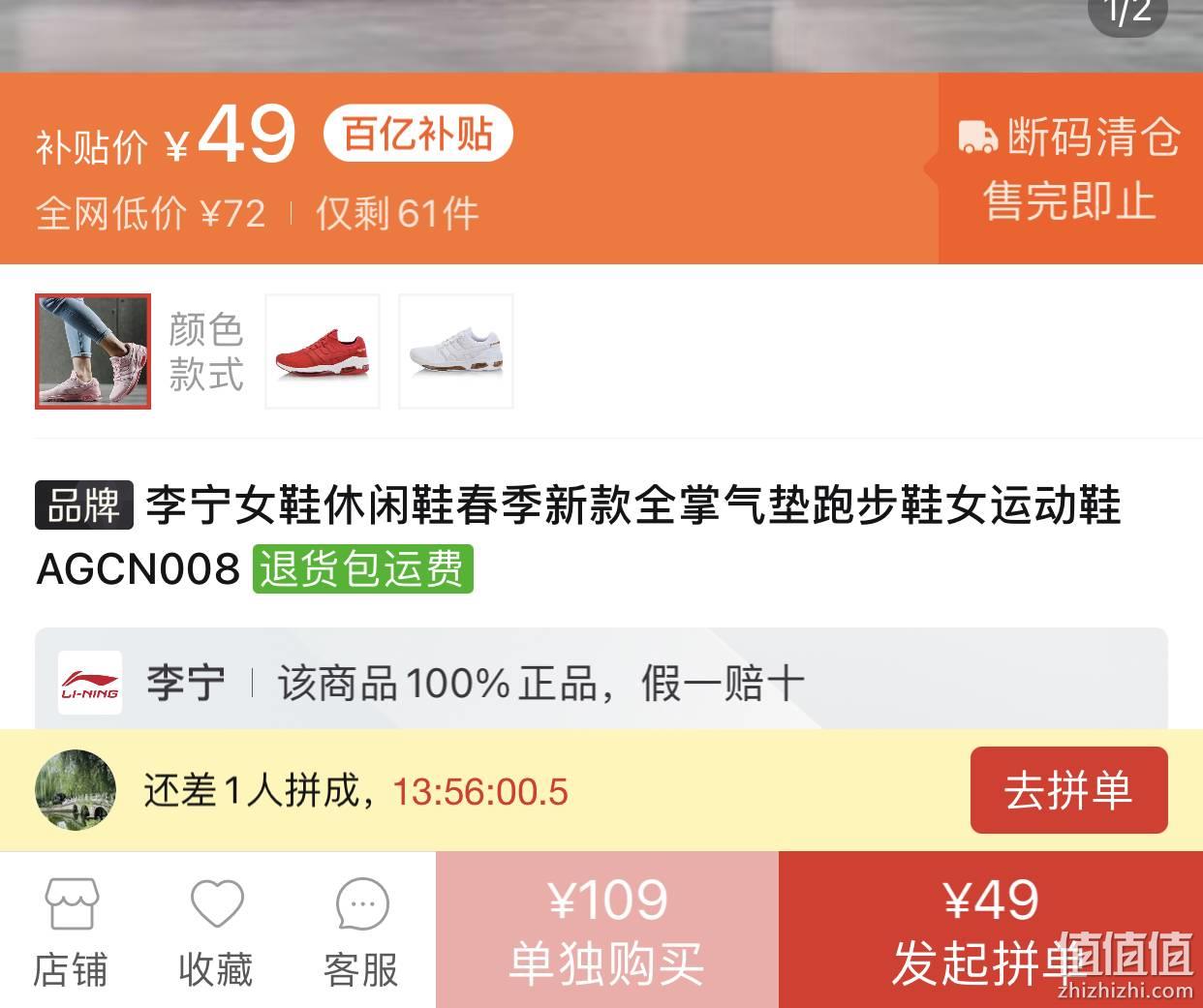
Task: Select the red shoe color variant
Action: tap(323, 351)
